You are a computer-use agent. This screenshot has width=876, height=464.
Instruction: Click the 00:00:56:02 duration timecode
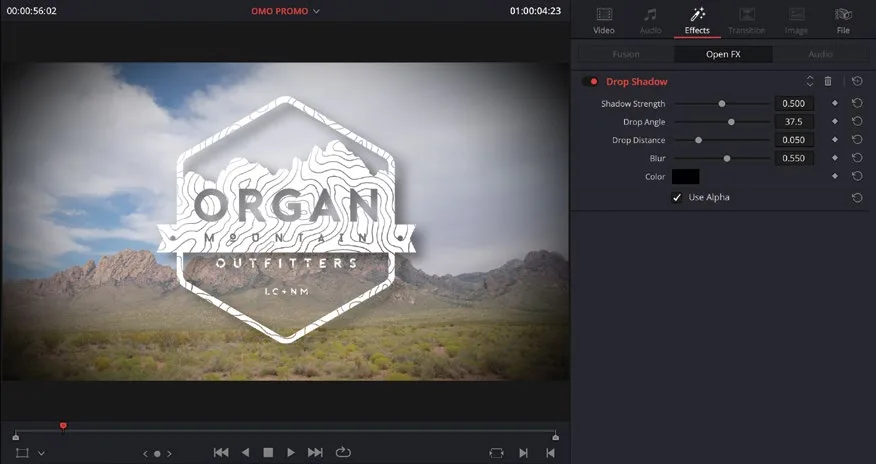[x=31, y=11]
